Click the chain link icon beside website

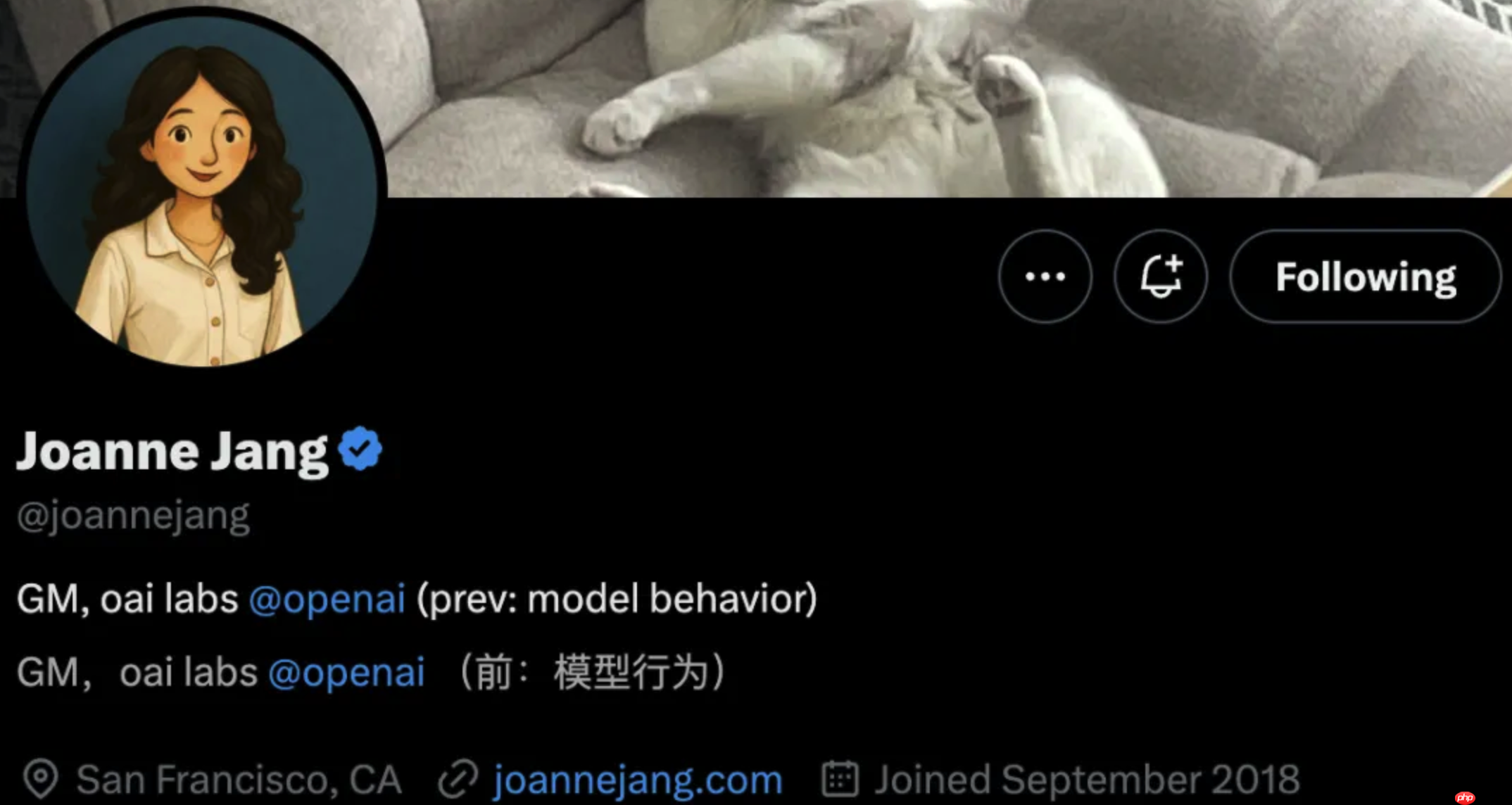[x=458, y=780]
